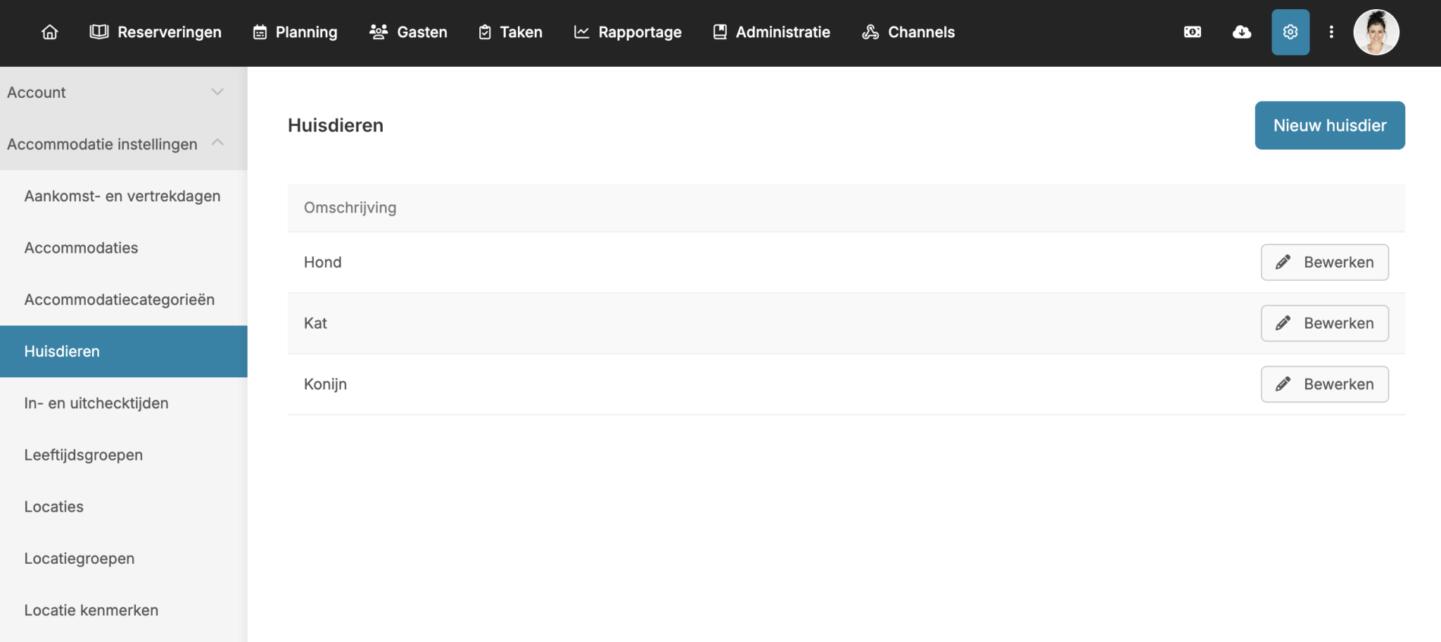Image resolution: width=1441 pixels, height=642 pixels.
Task: Open In- en uitchecktijden settings
Action: tap(96, 403)
